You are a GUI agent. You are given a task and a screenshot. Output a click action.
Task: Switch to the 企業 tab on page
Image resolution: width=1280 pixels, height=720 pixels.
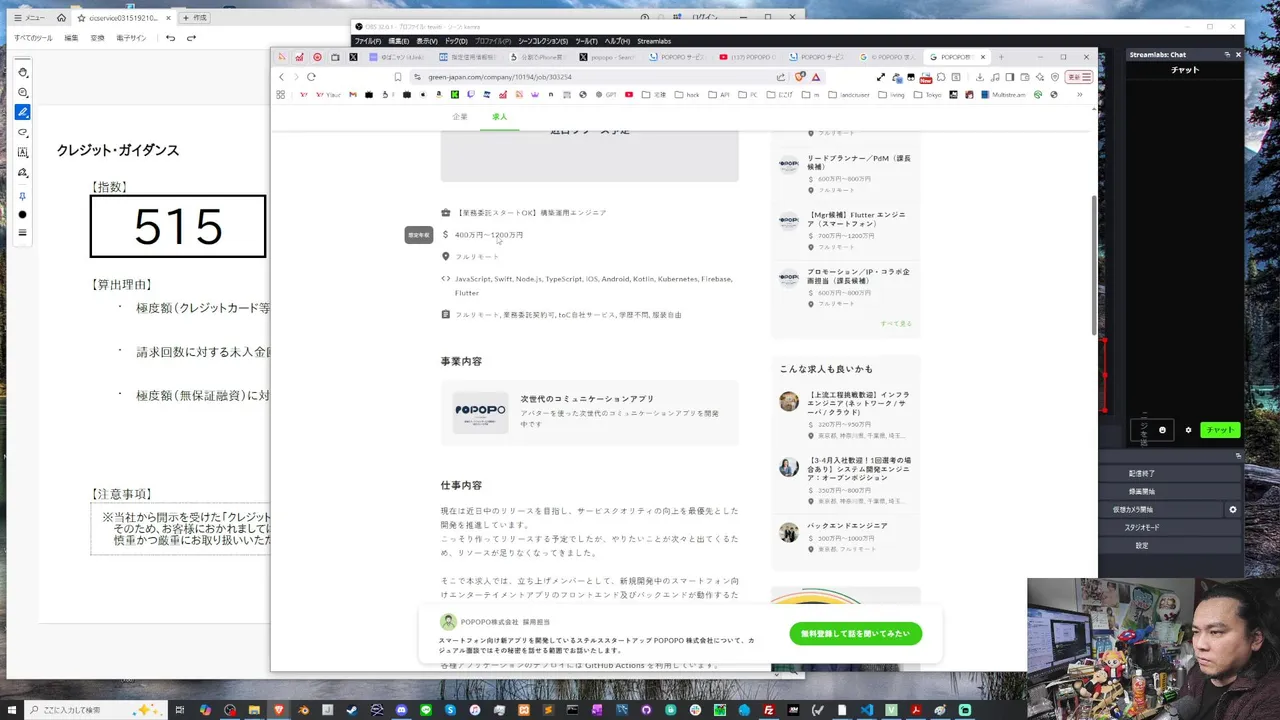tap(460, 117)
